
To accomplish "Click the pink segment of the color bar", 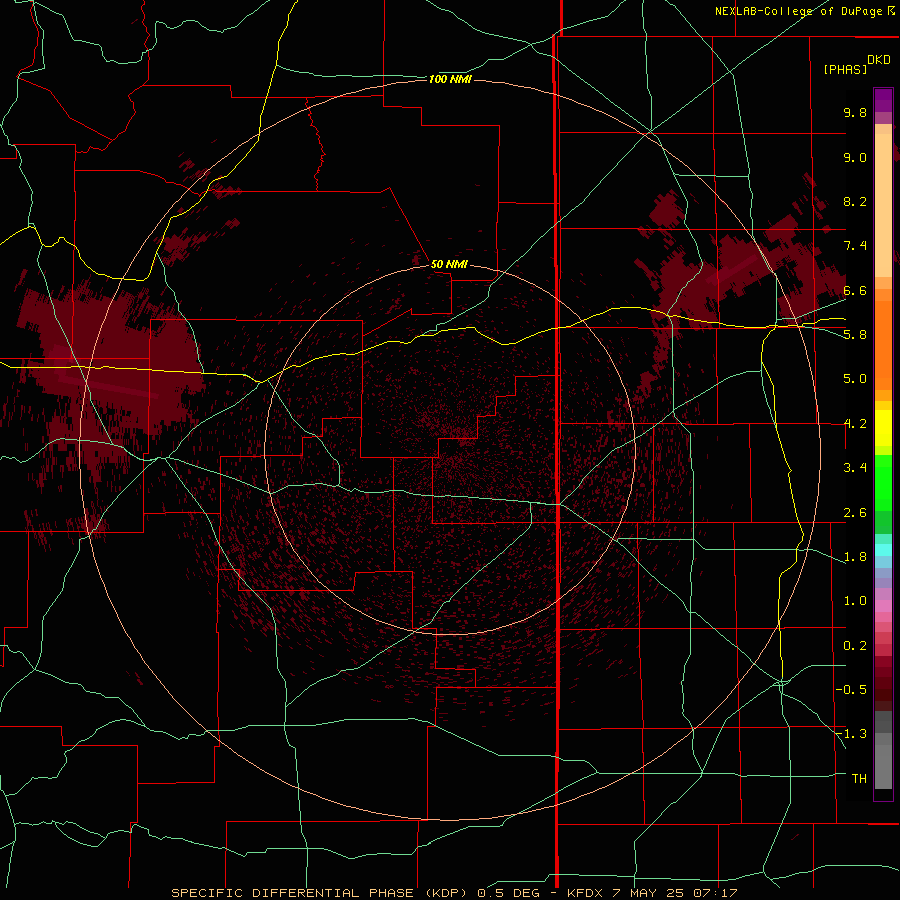I will coord(883,606).
